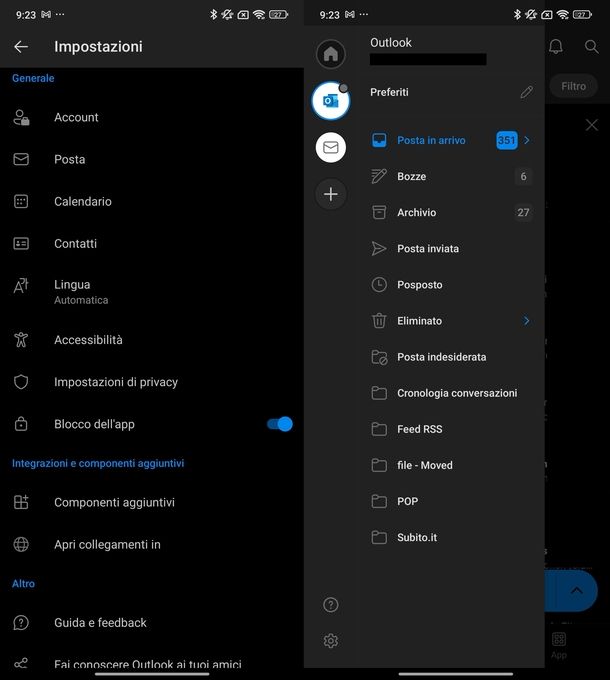This screenshot has height=680, width=610.
Task: Select the Outlook account avatar
Action: [x=331, y=101]
